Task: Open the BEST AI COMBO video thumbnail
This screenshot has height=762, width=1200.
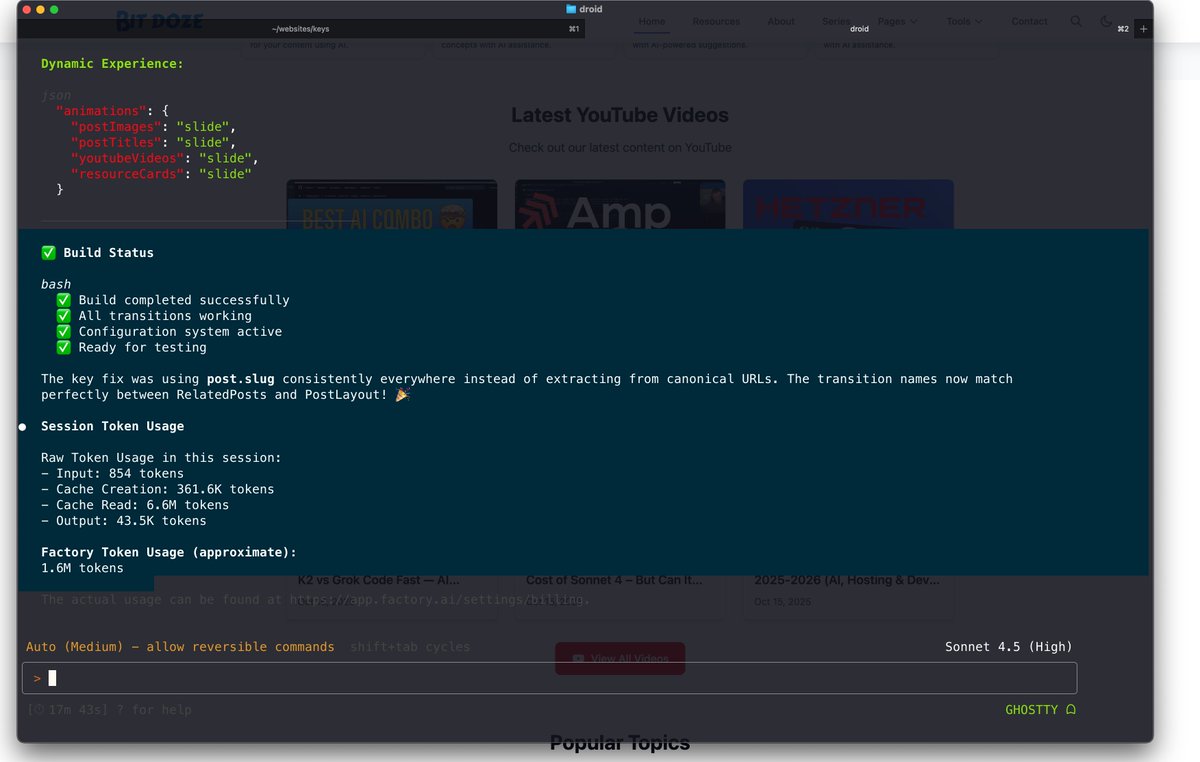Action: point(392,205)
